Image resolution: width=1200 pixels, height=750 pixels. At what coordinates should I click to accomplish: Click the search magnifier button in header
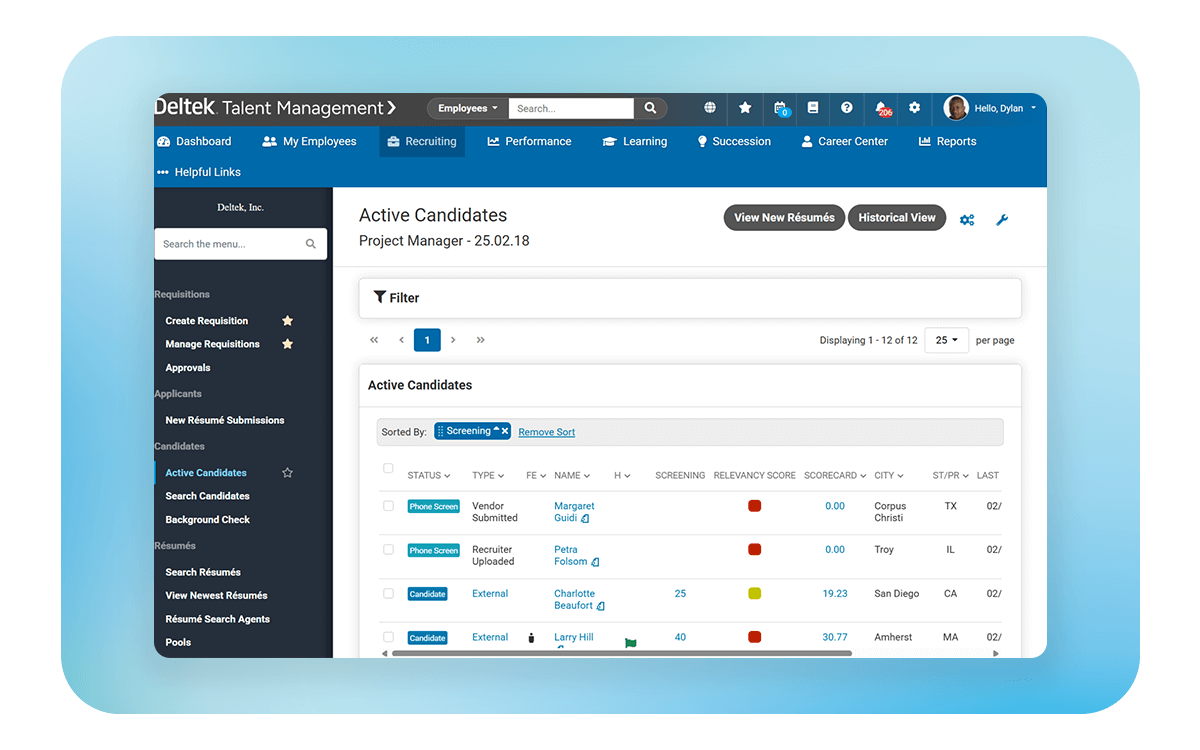pyautogui.click(x=650, y=108)
